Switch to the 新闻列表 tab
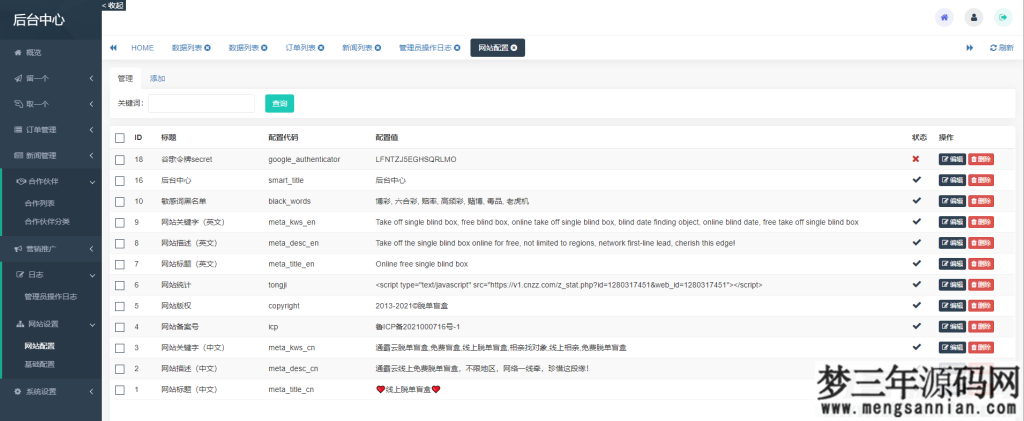 357,48
